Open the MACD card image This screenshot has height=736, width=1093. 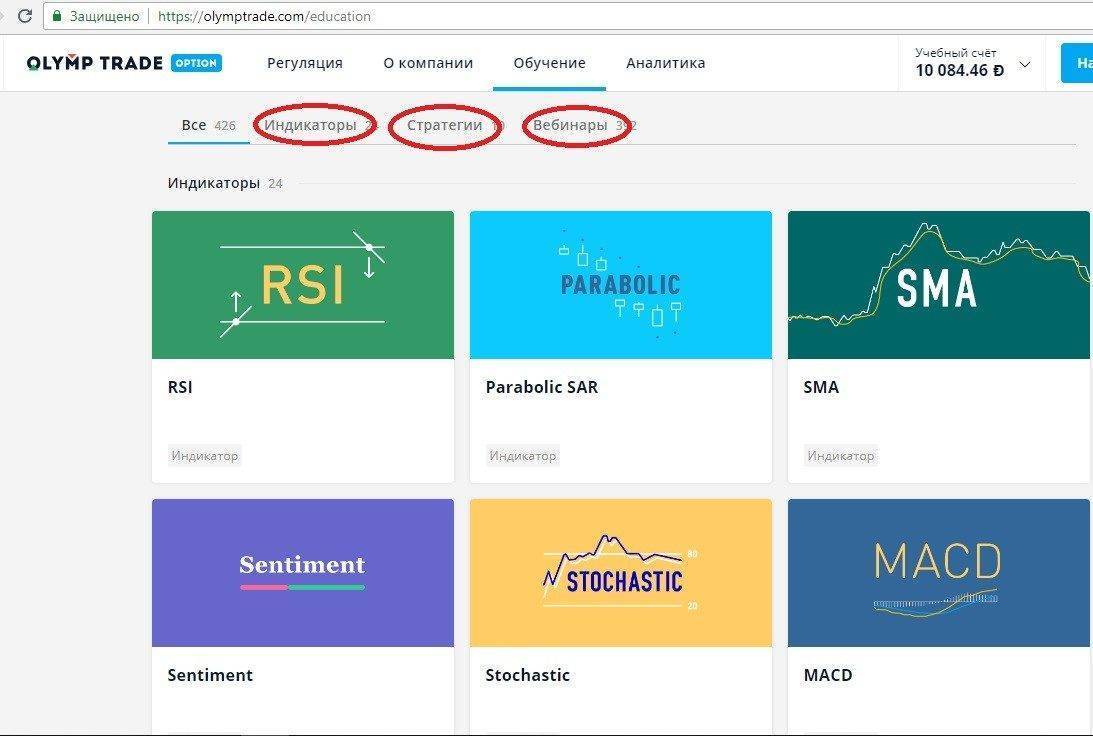[938, 573]
